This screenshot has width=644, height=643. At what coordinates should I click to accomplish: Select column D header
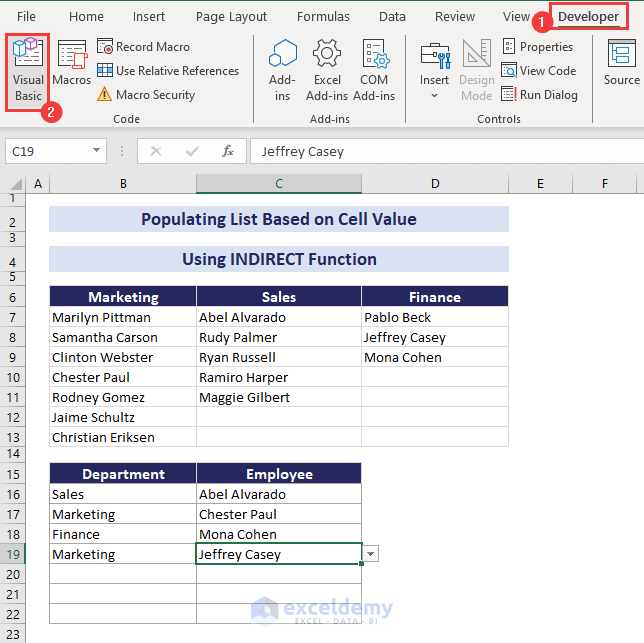point(435,184)
